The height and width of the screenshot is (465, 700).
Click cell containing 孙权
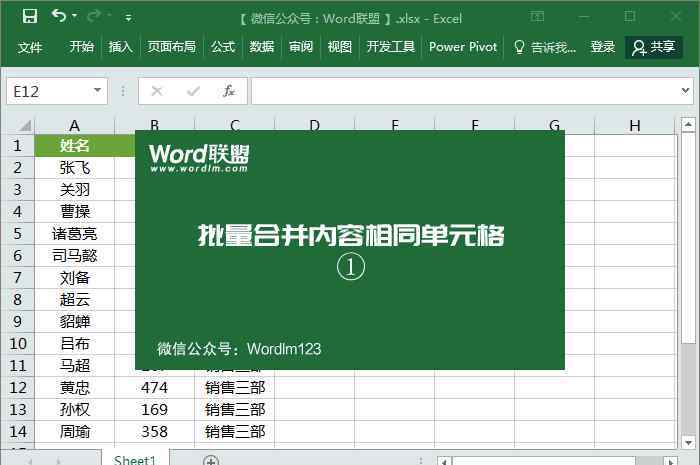tap(75, 410)
